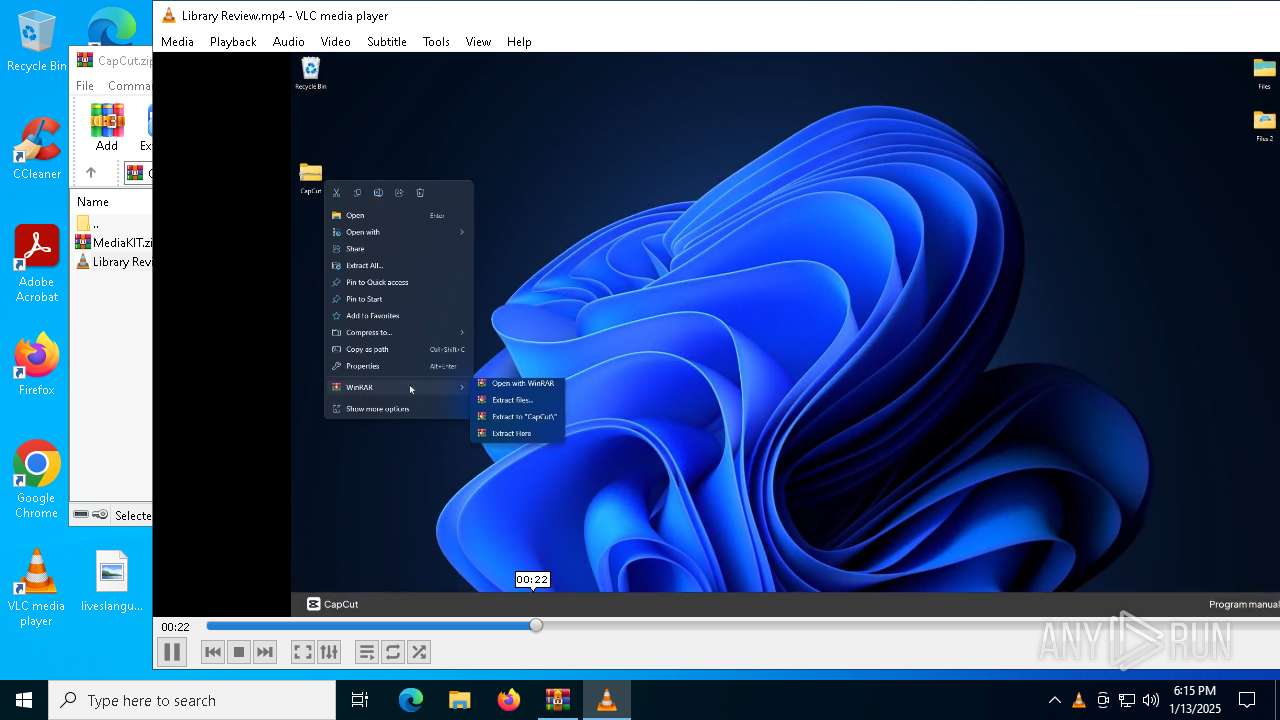Viewport: 1280px width, 720px height.
Task: Open the VLC View menu
Action: pyautogui.click(x=478, y=42)
